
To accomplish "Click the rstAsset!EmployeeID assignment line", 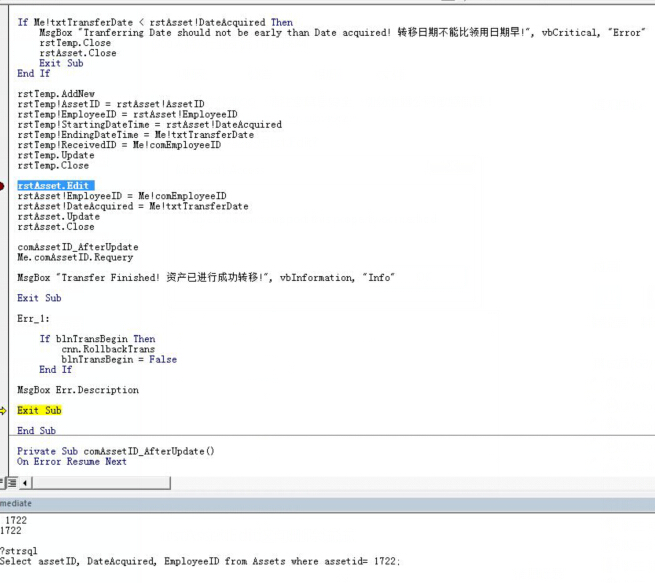I will coord(122,196).
